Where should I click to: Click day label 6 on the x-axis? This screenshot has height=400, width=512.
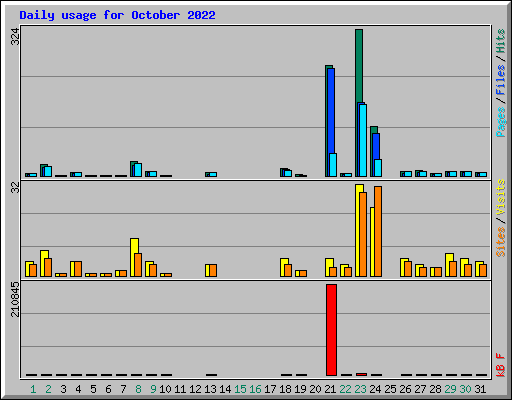pyautogui.click(x=108, y=389)
